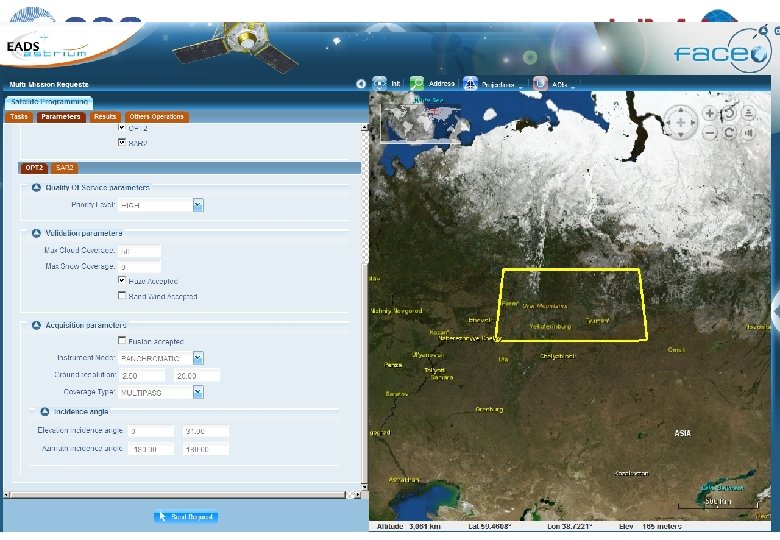
Task: Switch to the Tasks tab
Action: click(19, 117)
